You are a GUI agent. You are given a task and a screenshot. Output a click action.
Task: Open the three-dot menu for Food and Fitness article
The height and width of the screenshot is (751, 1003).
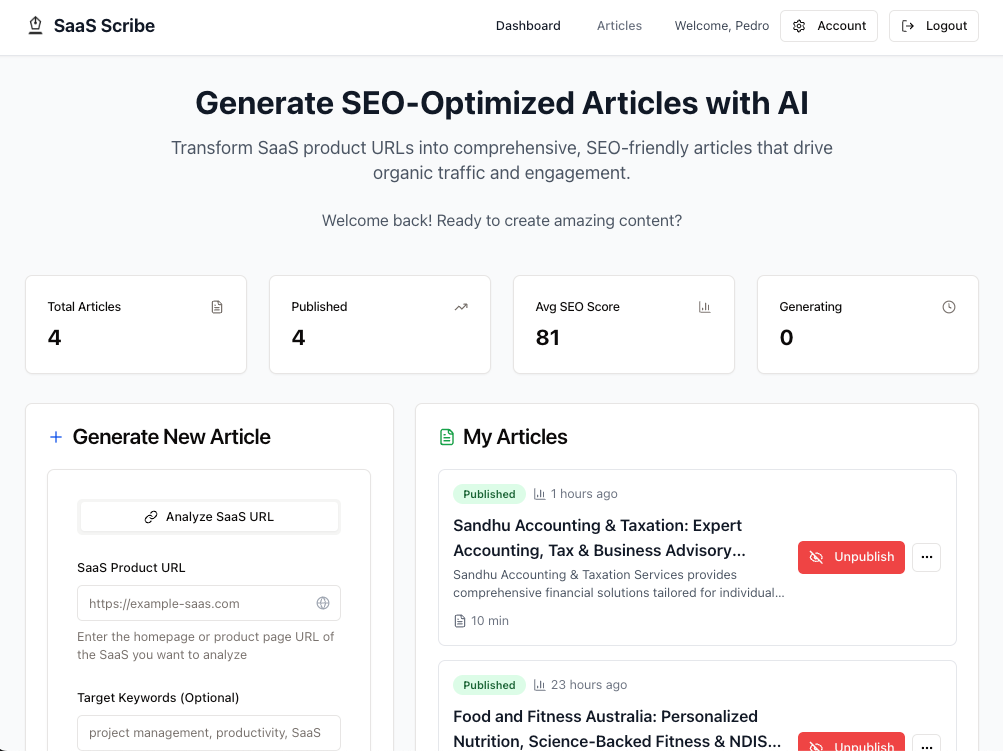click(927, 743)
